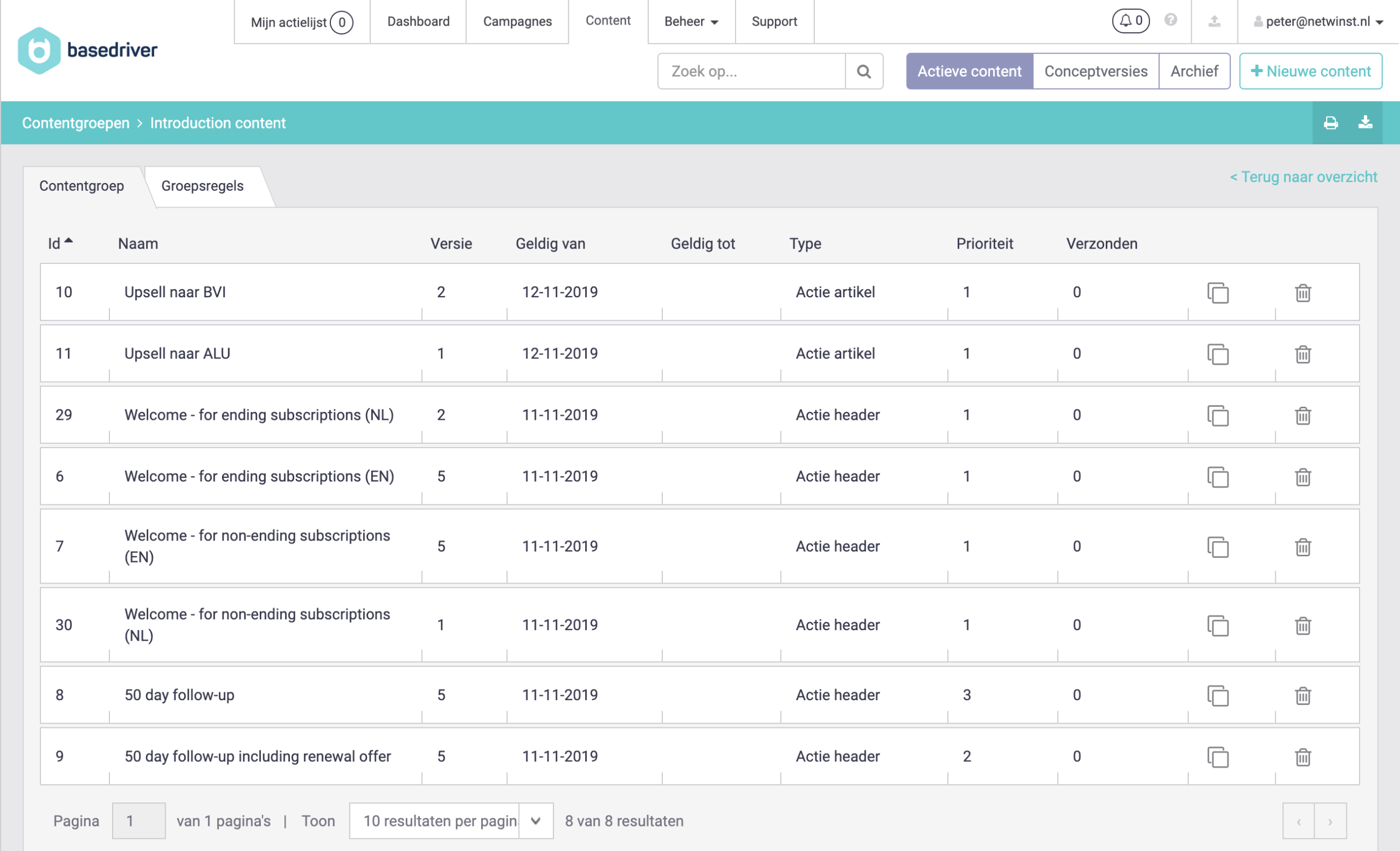This screenshot has width=1400, height=851.
Task: Go to next results page
Action: [1330, 821]
